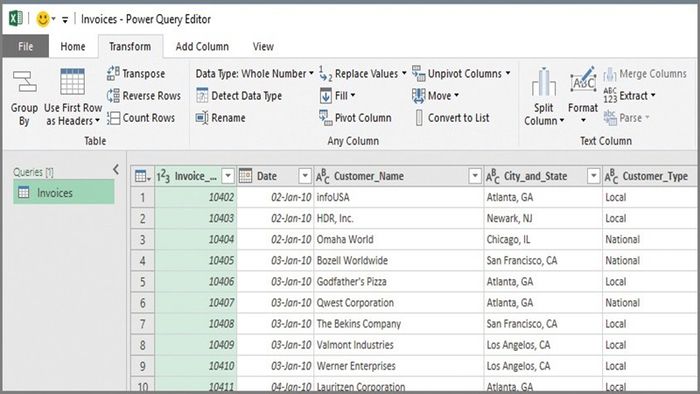This screenshot has height=394, width=700.
Task: Click the Split Column icon
Action: (x=543, y=83)
